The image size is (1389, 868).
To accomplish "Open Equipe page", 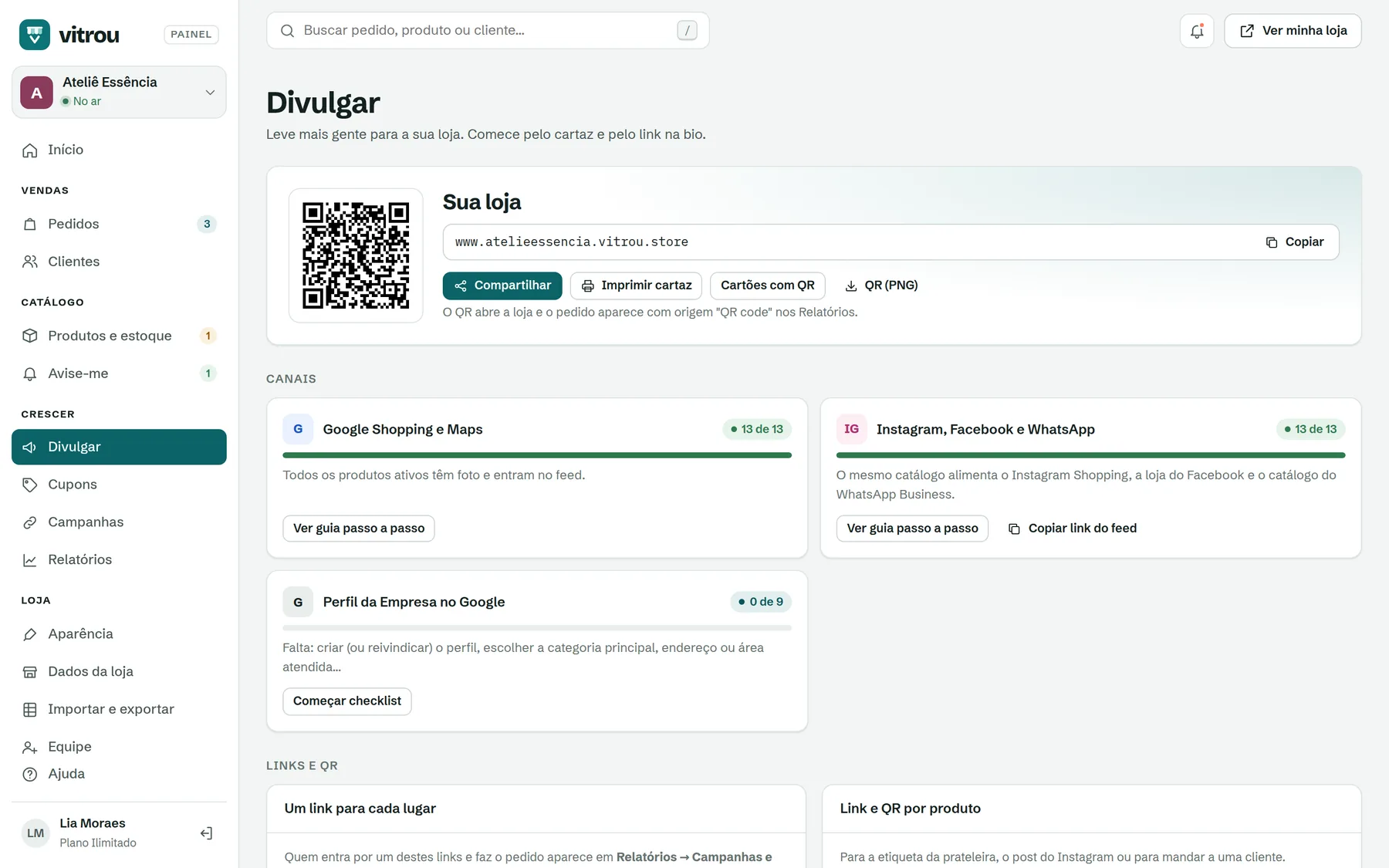I will [x=119, y=747].
